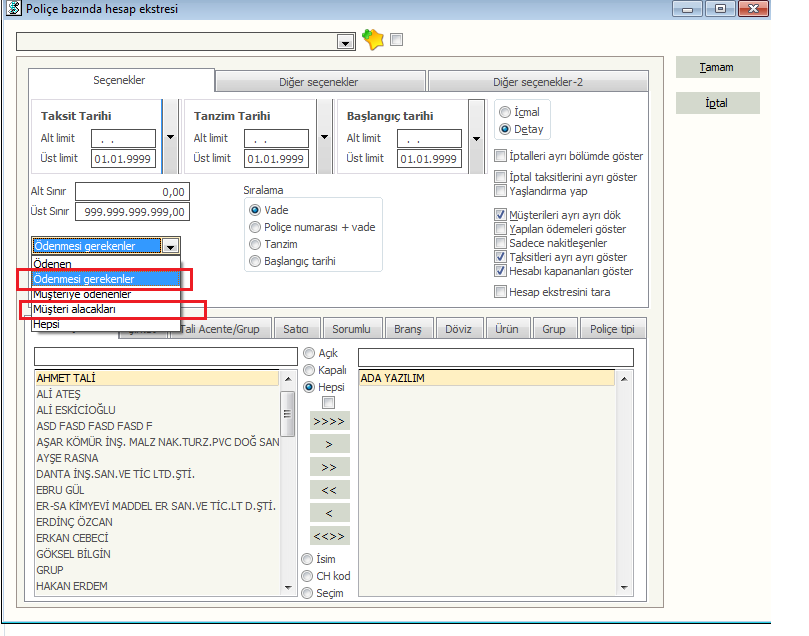Open the Branş tab
The width and height of the screenshot is (809, 636).
coord(408,329)
